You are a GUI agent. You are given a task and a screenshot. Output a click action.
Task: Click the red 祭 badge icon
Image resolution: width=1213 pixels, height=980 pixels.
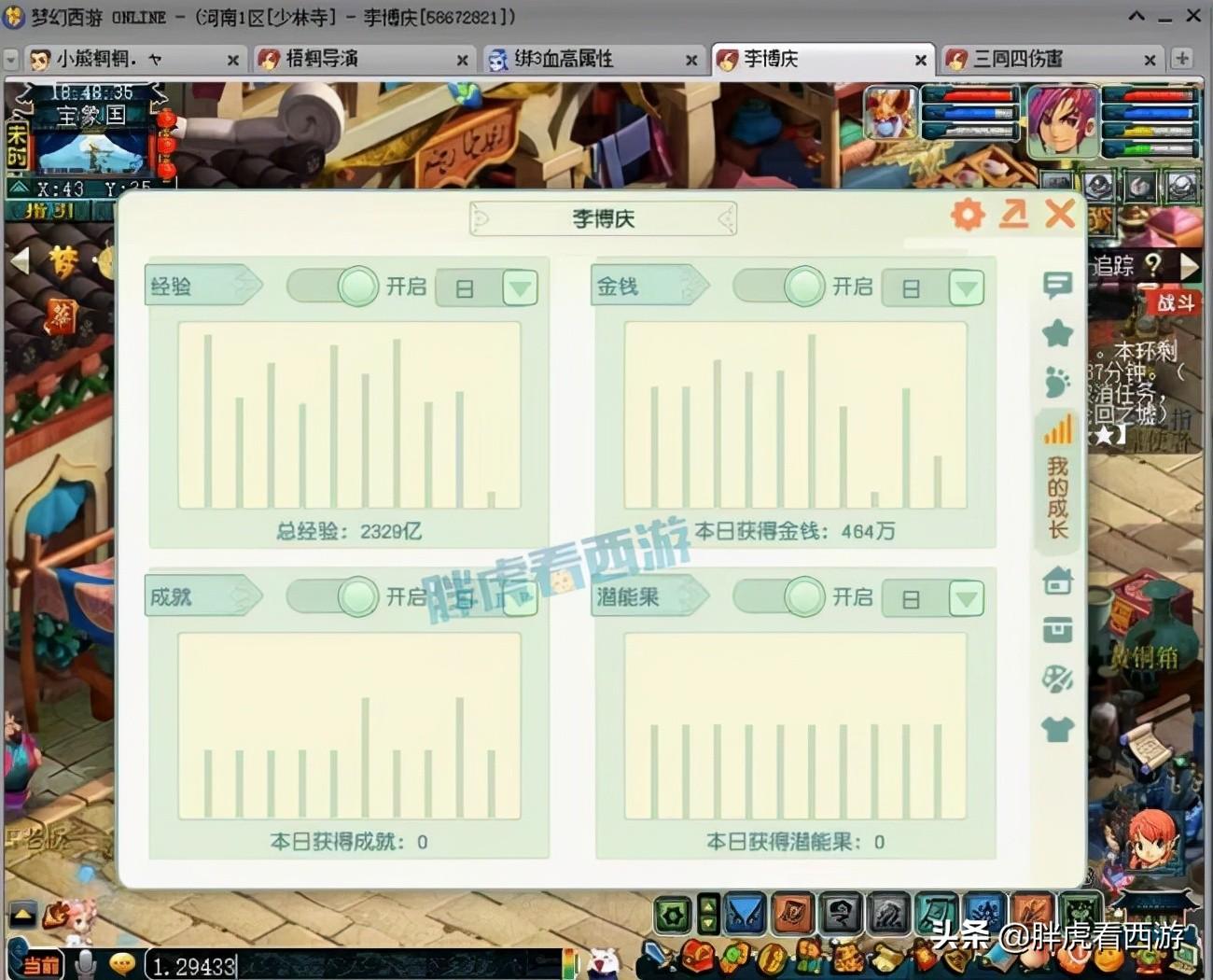click(x=63, y=315)
